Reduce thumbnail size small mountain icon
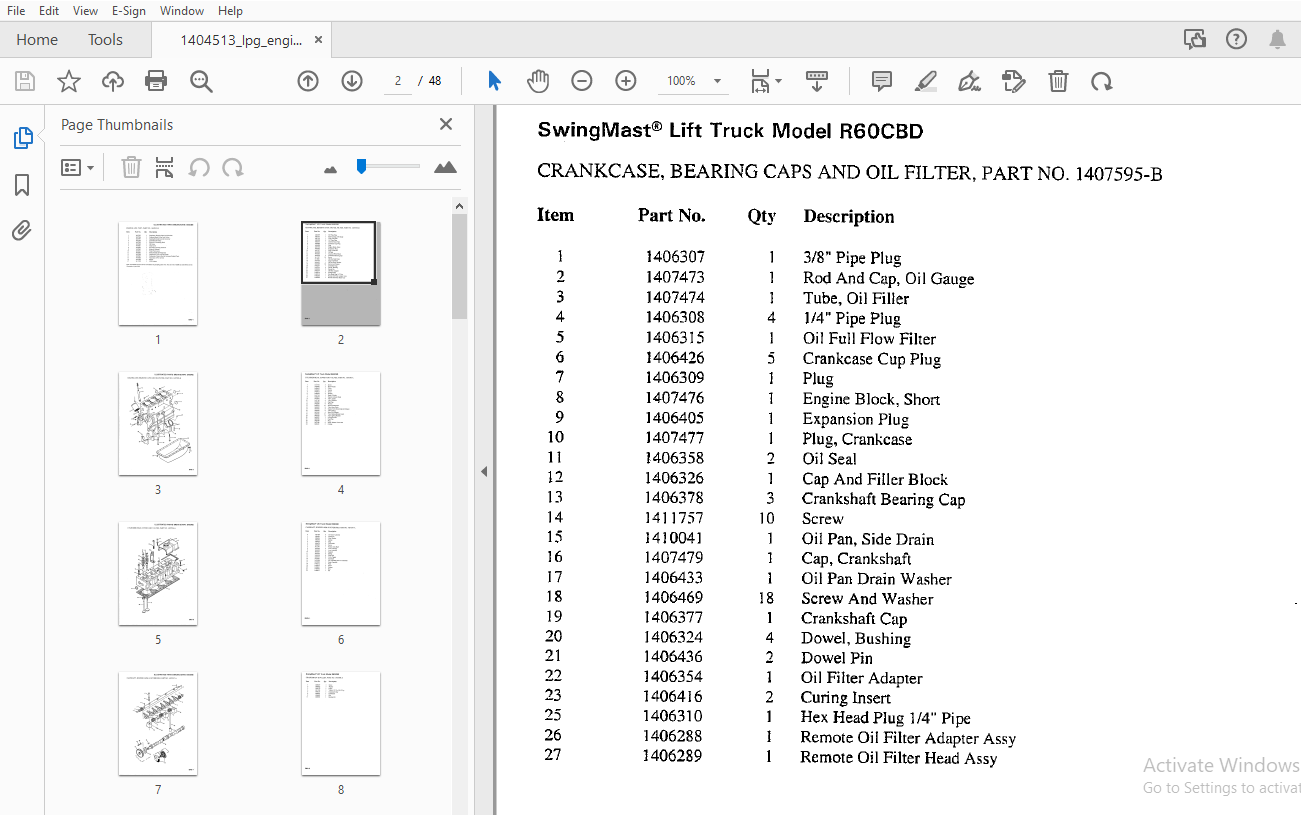This screenshot has width=1301, height=815. pos(331,169)
